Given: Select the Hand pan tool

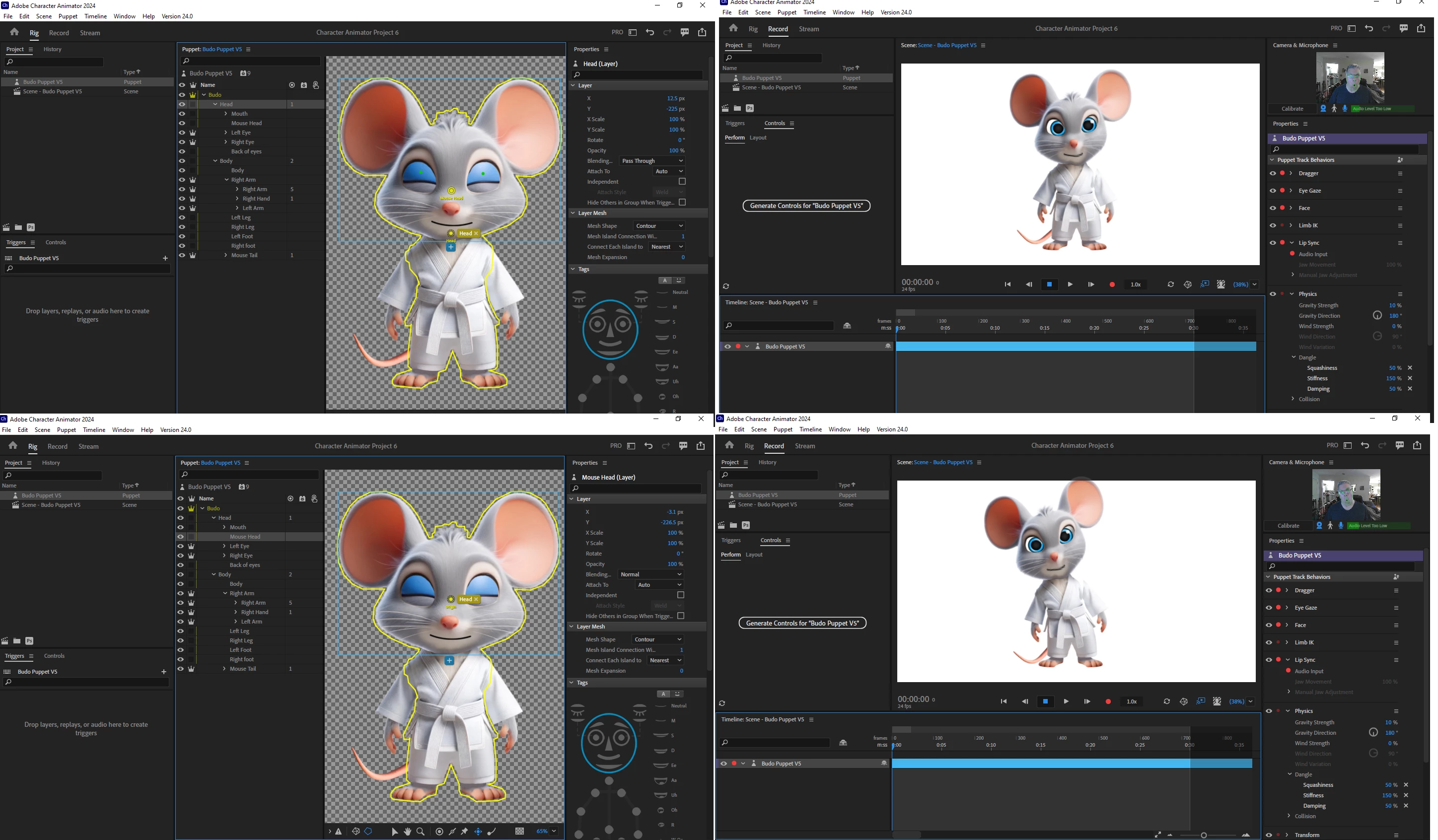Looking at the screenshot, I should click(408, 832).
